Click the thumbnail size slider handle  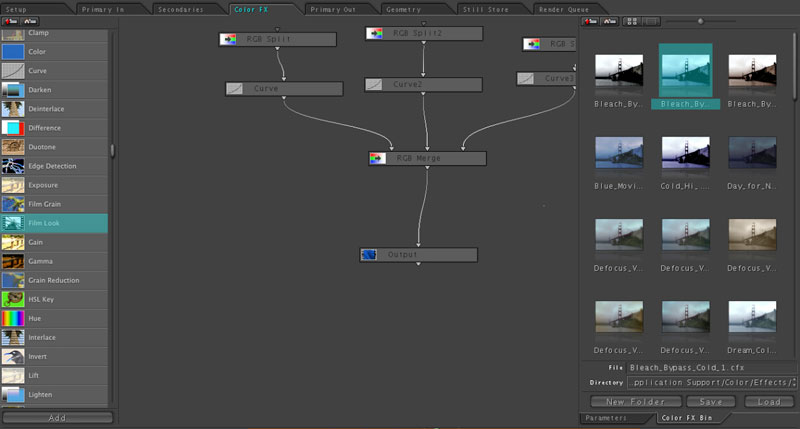click(700, 21)
